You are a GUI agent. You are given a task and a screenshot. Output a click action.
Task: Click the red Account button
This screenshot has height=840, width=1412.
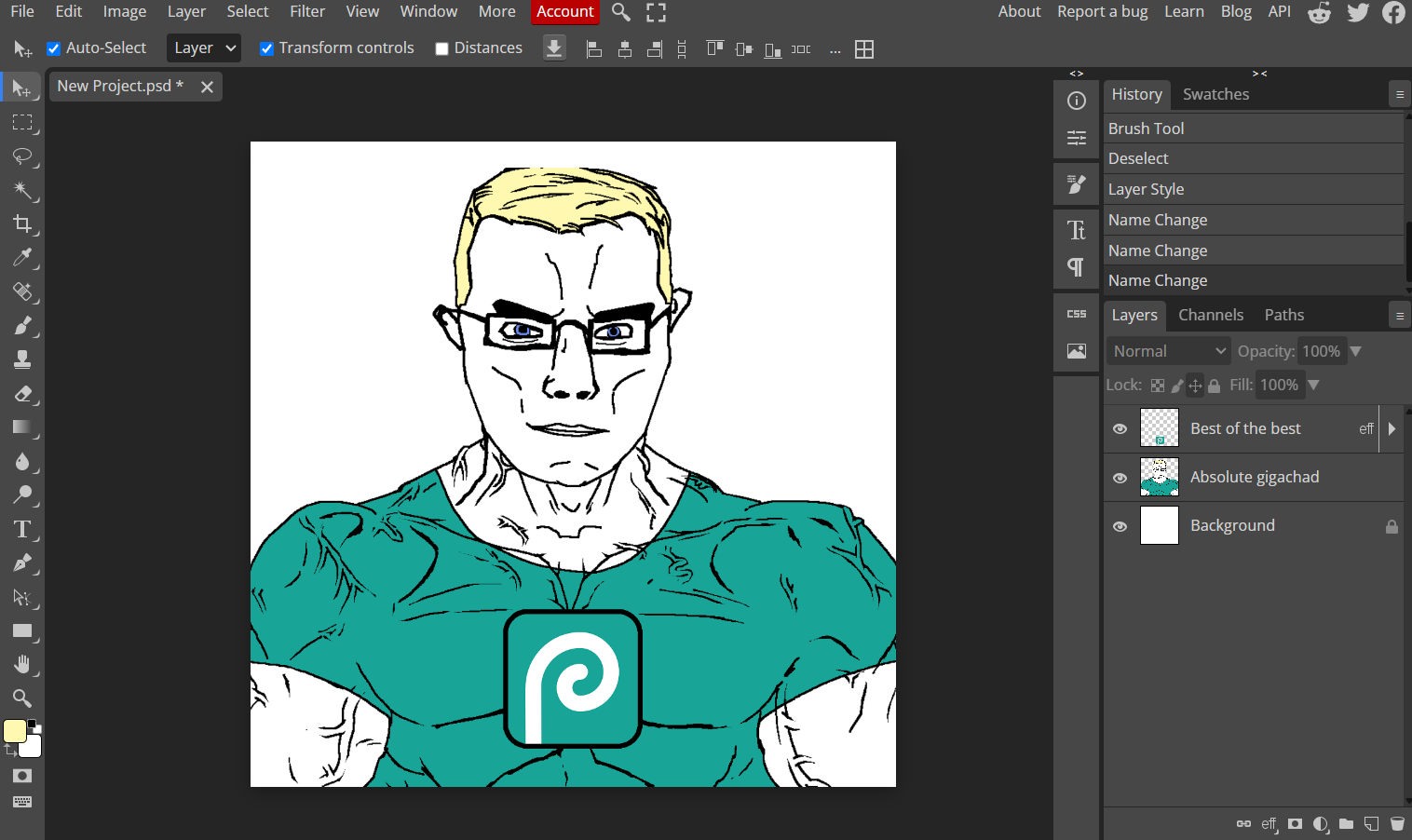click(565, 12)
